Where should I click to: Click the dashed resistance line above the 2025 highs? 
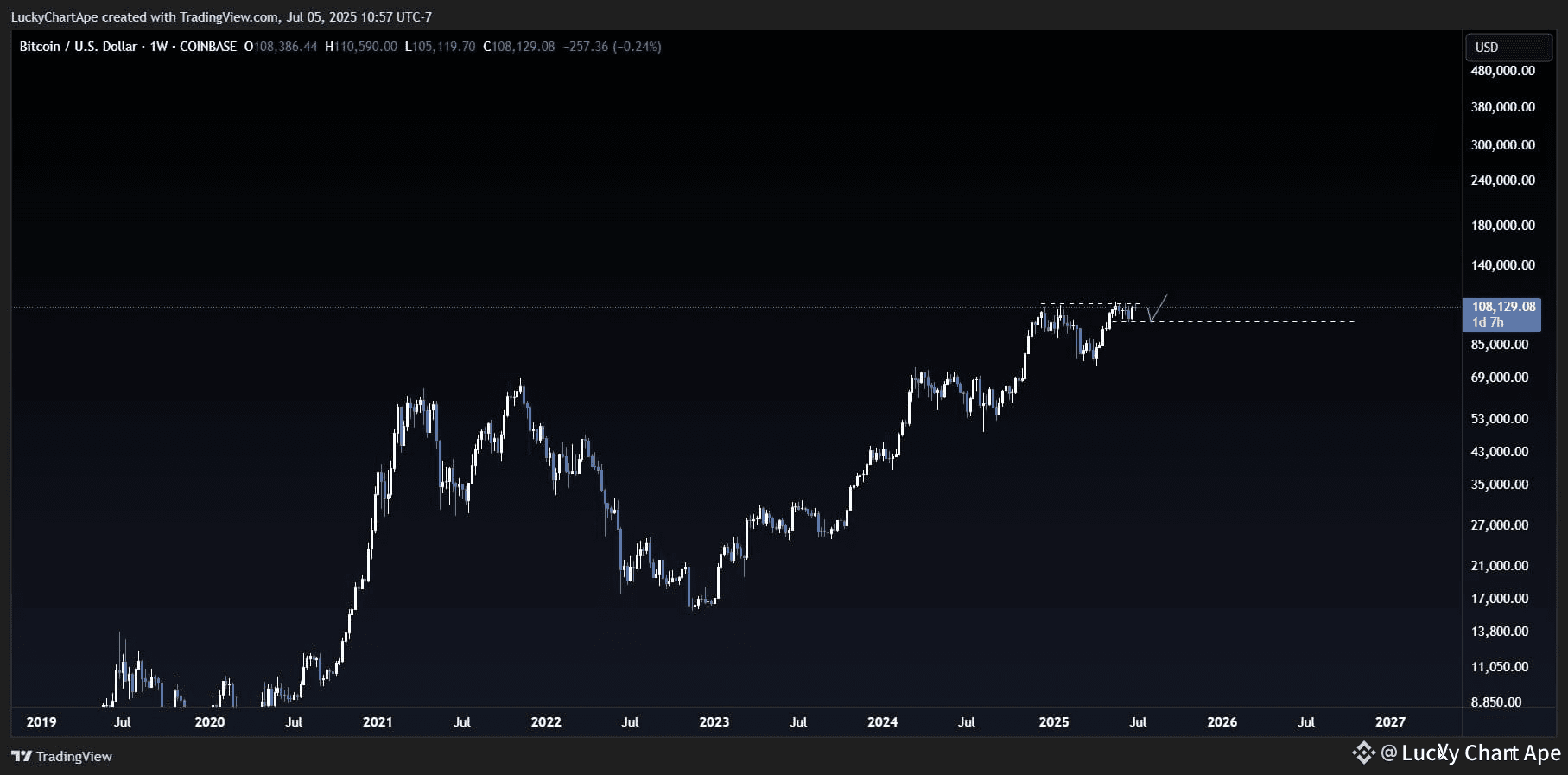point(1090,304)
